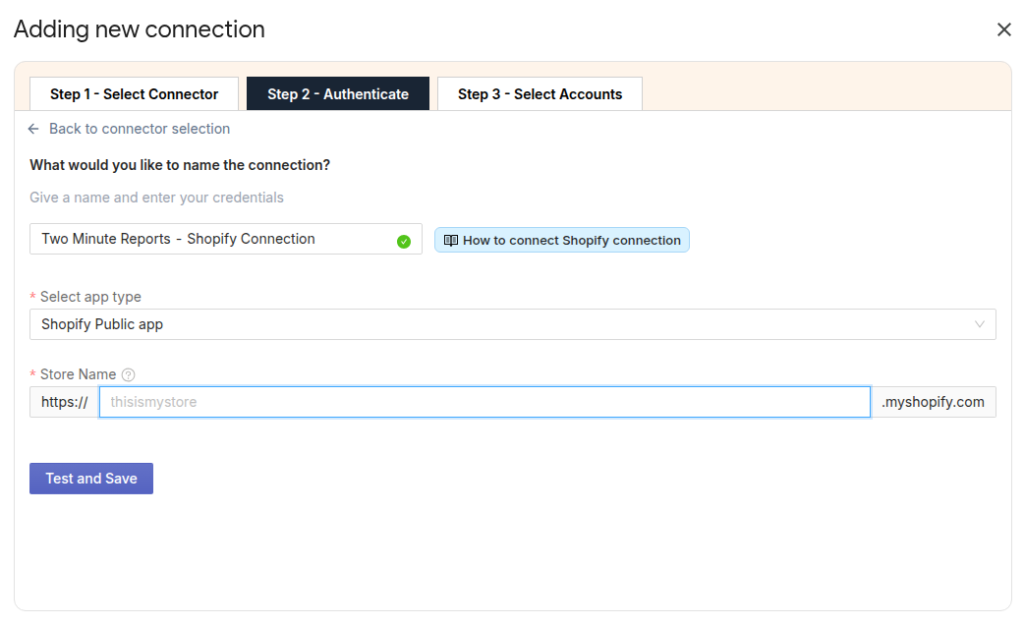The width and height of the screenshot is (1024, 625).
Task: Click the .myshopify.com suffix box
Action: coord(933,402)
